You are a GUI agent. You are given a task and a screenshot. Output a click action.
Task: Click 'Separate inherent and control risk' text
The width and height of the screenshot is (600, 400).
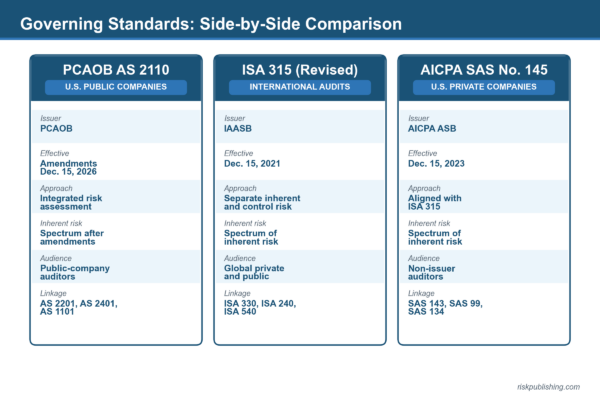tap(262, 202)
